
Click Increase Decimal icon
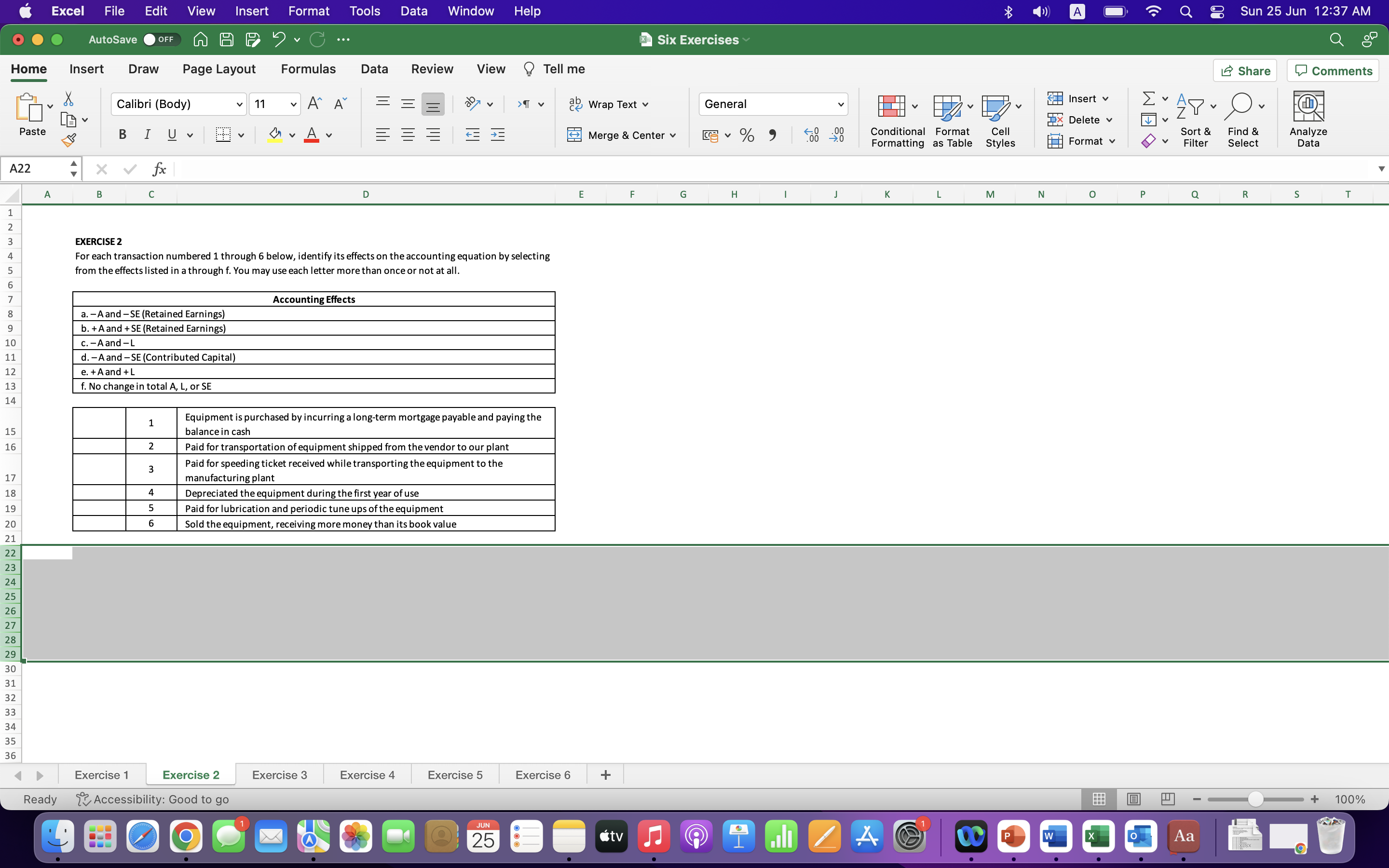[811, 135]
